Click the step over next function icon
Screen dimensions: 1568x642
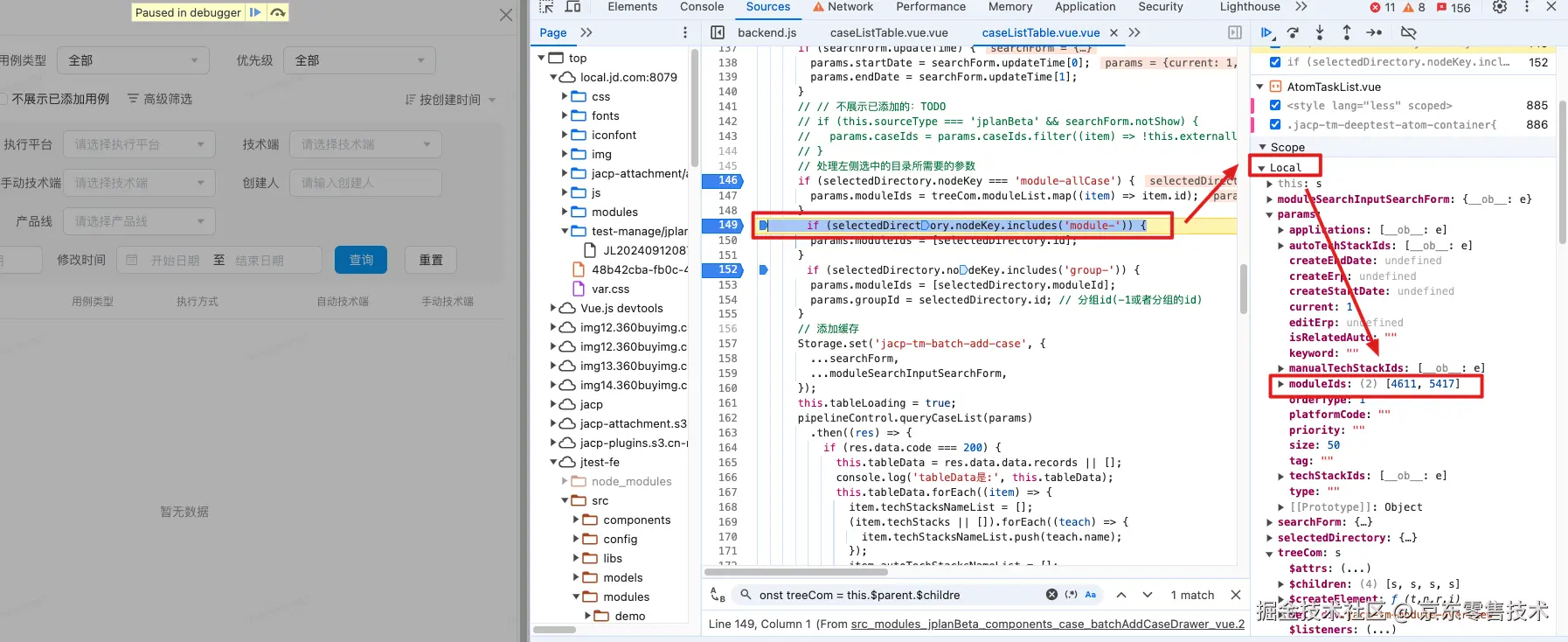[1293, 32]
